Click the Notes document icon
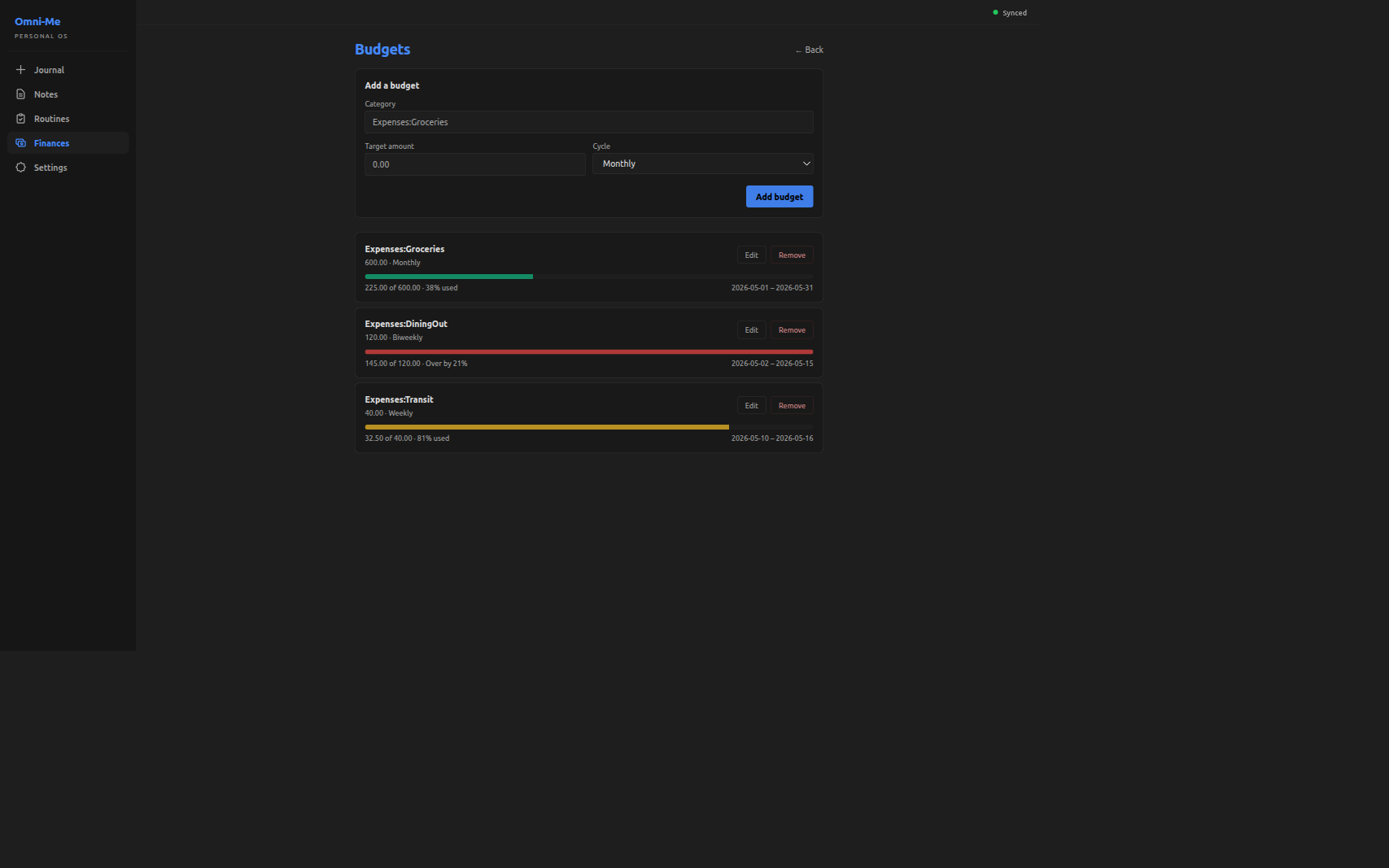1389x868 pixels. coord(21,94)
